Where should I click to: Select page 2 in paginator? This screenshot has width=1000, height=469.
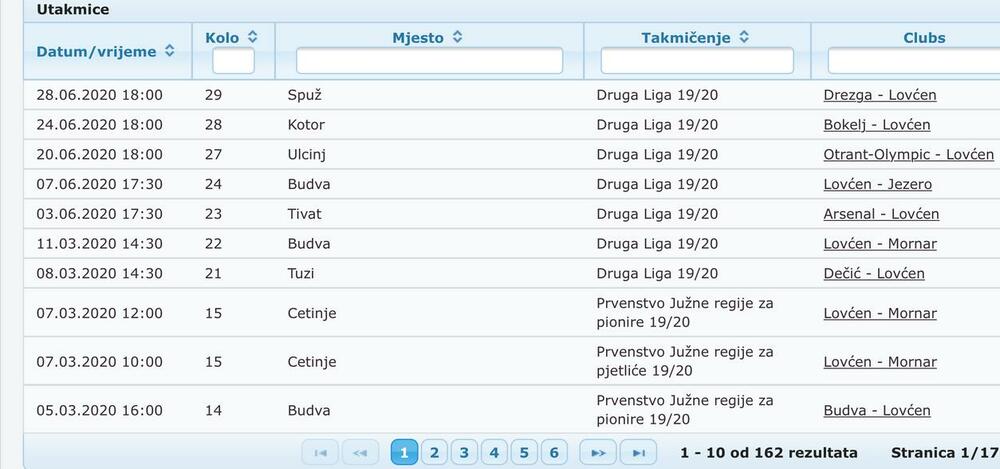[x=434, y=453]
